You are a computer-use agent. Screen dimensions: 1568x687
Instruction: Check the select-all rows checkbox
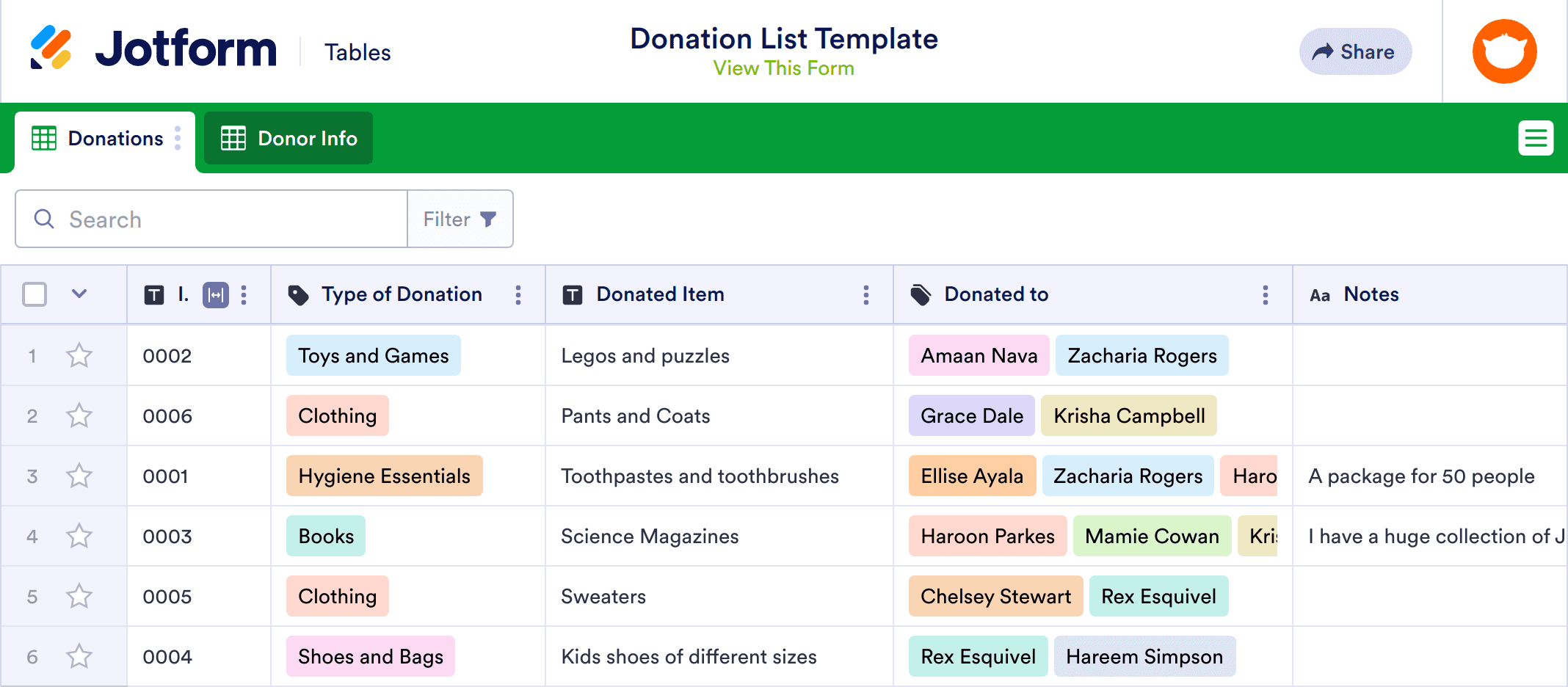pos(35,294)
